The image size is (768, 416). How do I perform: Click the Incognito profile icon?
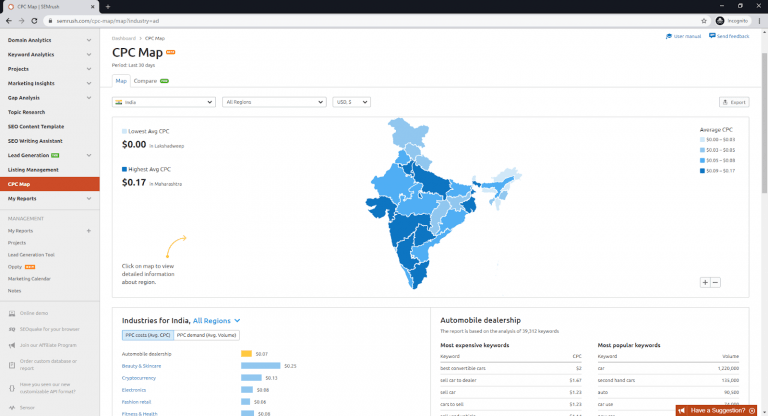(720, 21)
